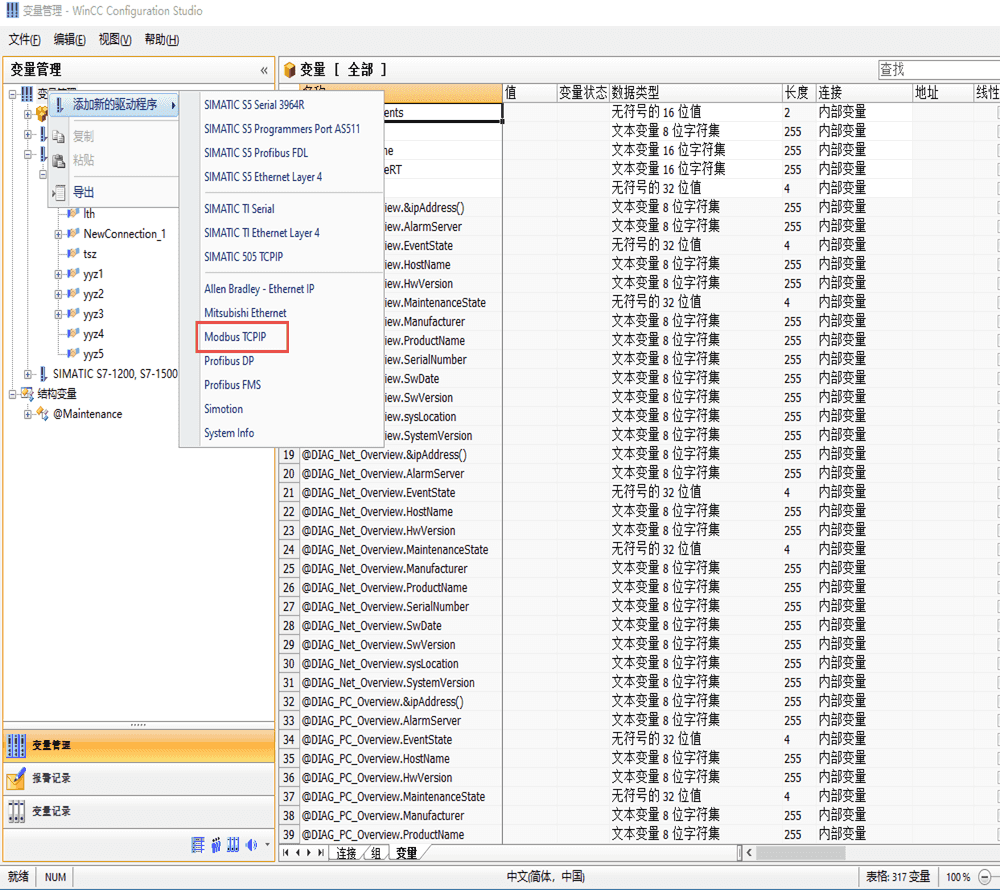The width and height of the screenshot is (1000, 890).
Task: Expand the SIMATIC S7-1200, S7-1500 node
Action: [x=28, y=374]
